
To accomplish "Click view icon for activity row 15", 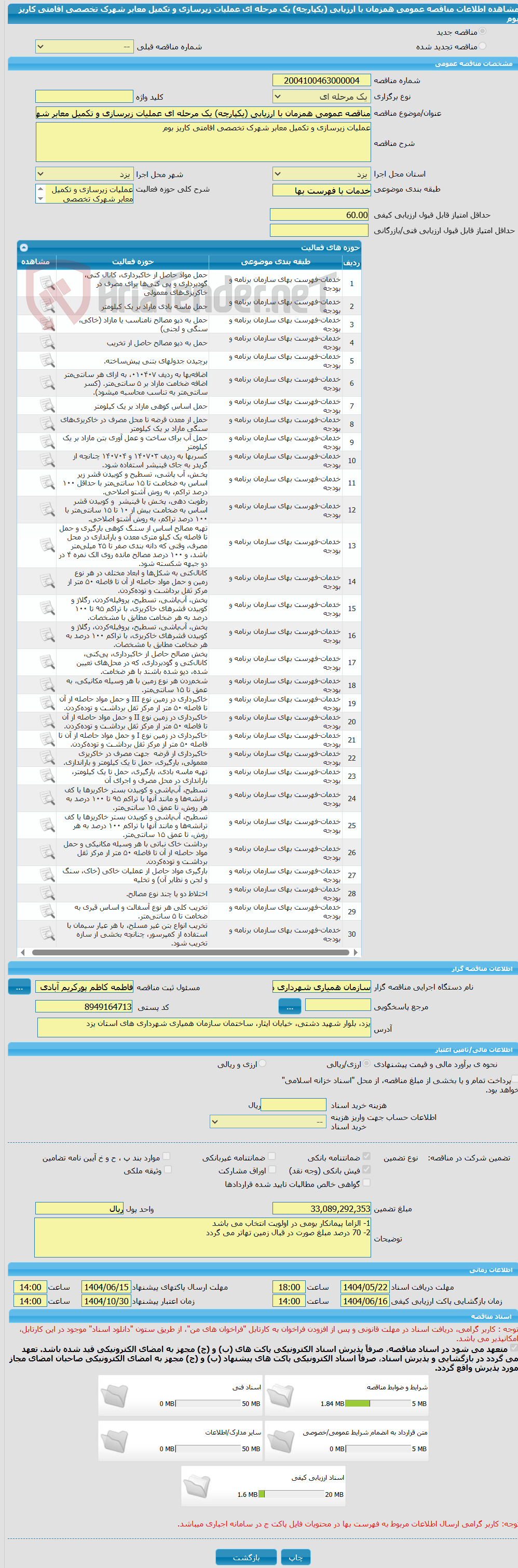I will (47, 608).
